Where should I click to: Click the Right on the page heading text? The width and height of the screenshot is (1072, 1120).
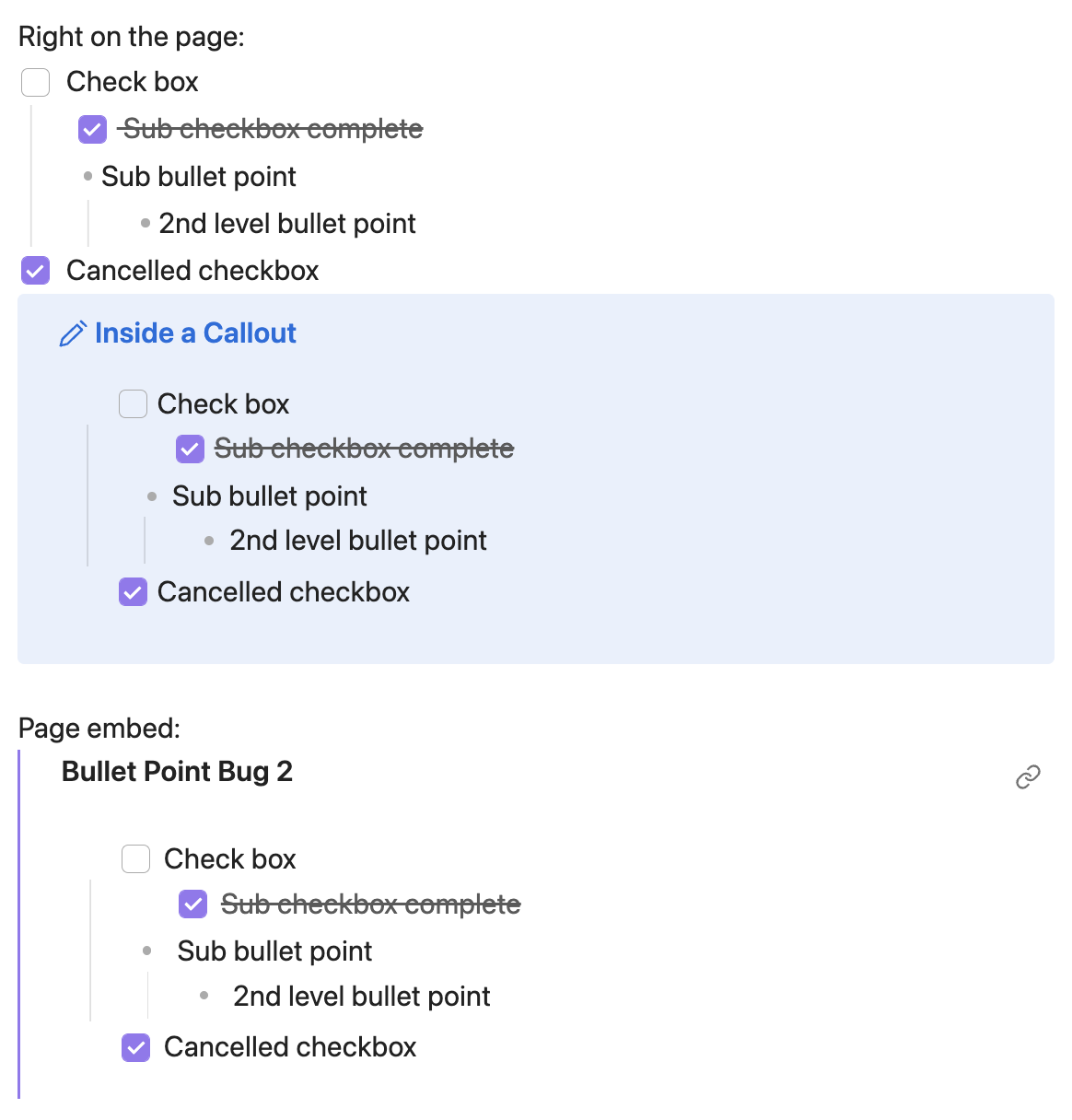132,36
